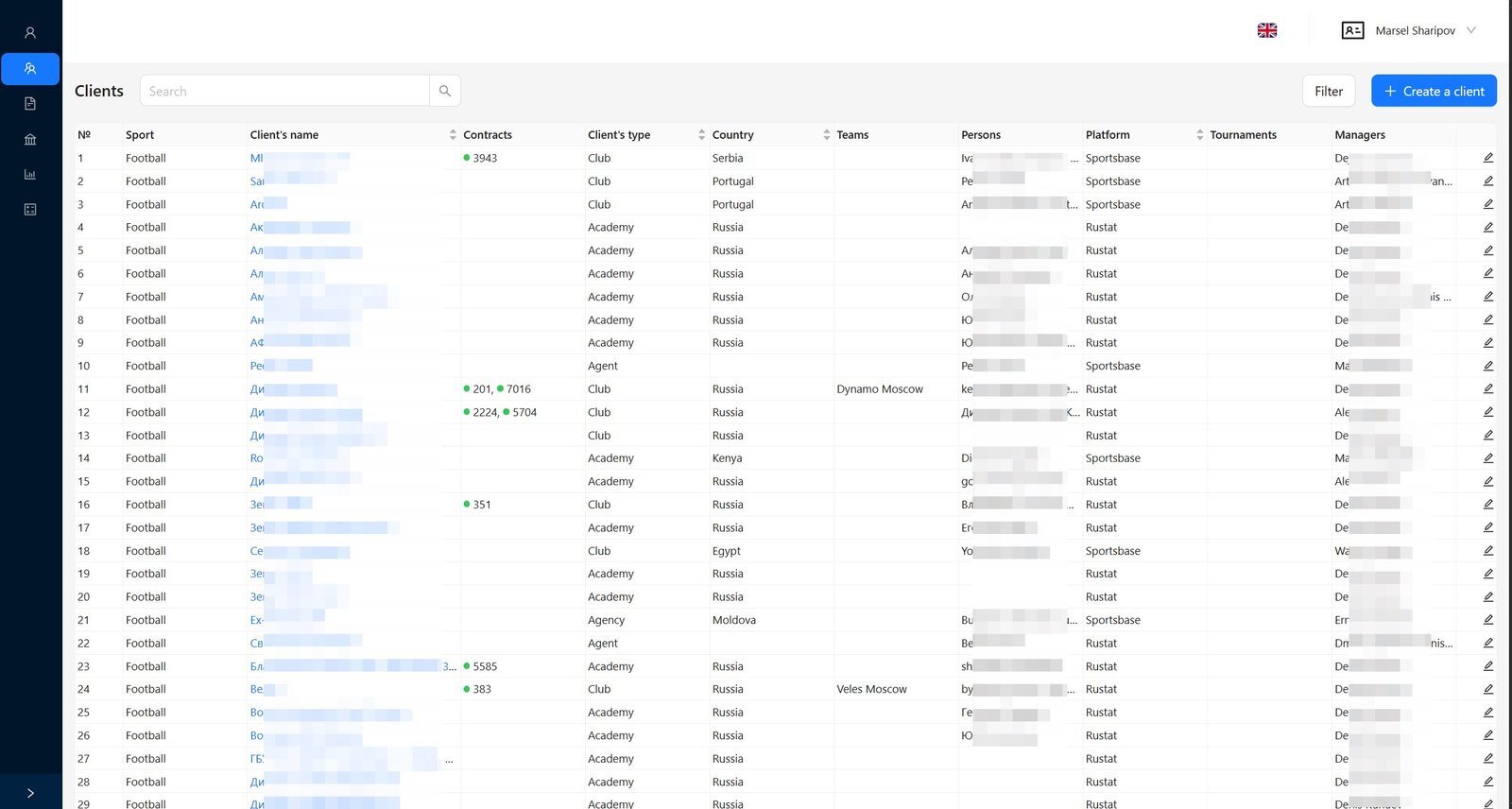Edit the Moldova agency client row
The height and width of the screenshot is (809, 1512).
tap(1488, 620)
